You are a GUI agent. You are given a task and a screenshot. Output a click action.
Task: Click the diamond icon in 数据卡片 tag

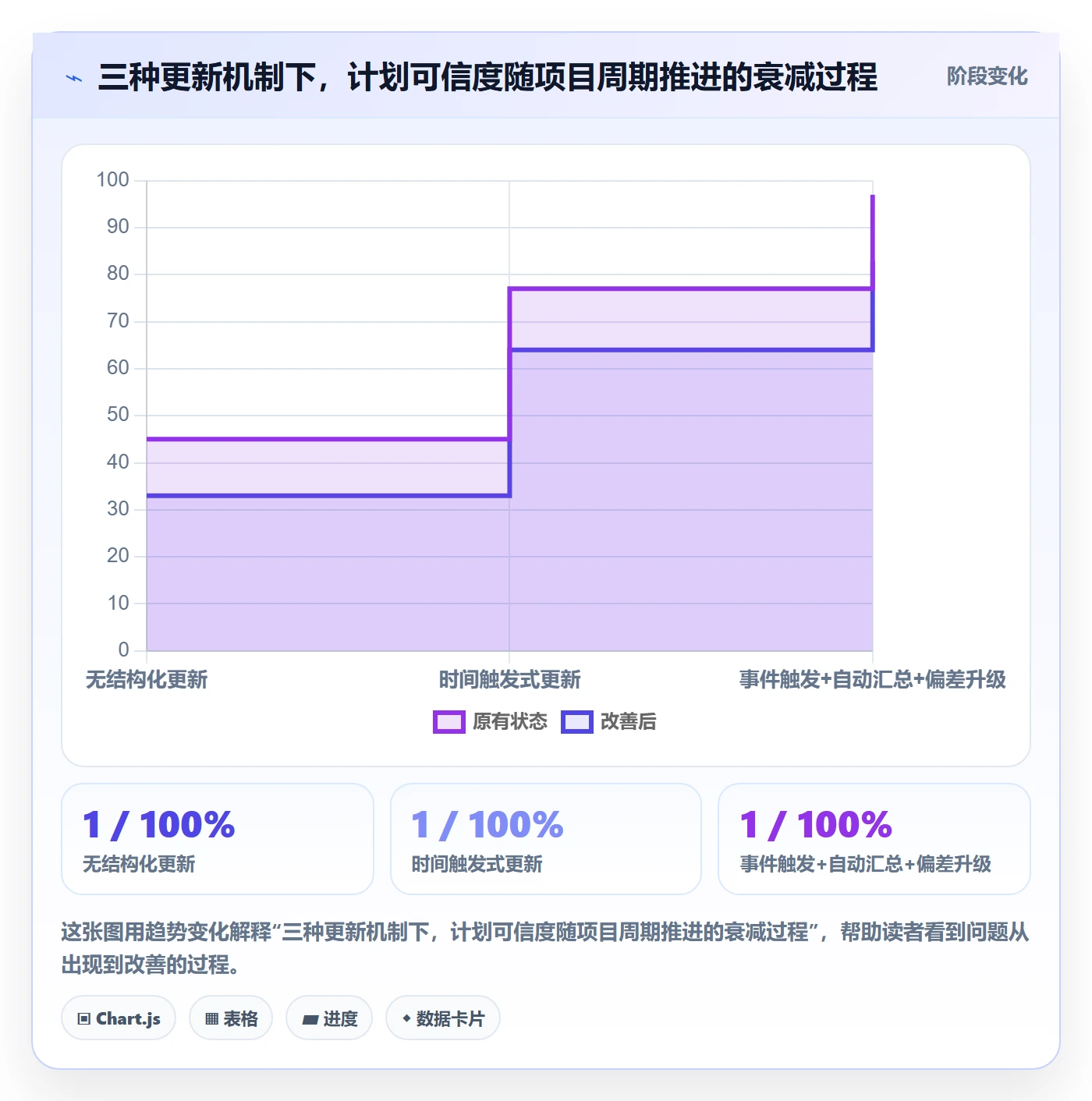tap(406, 1018)
